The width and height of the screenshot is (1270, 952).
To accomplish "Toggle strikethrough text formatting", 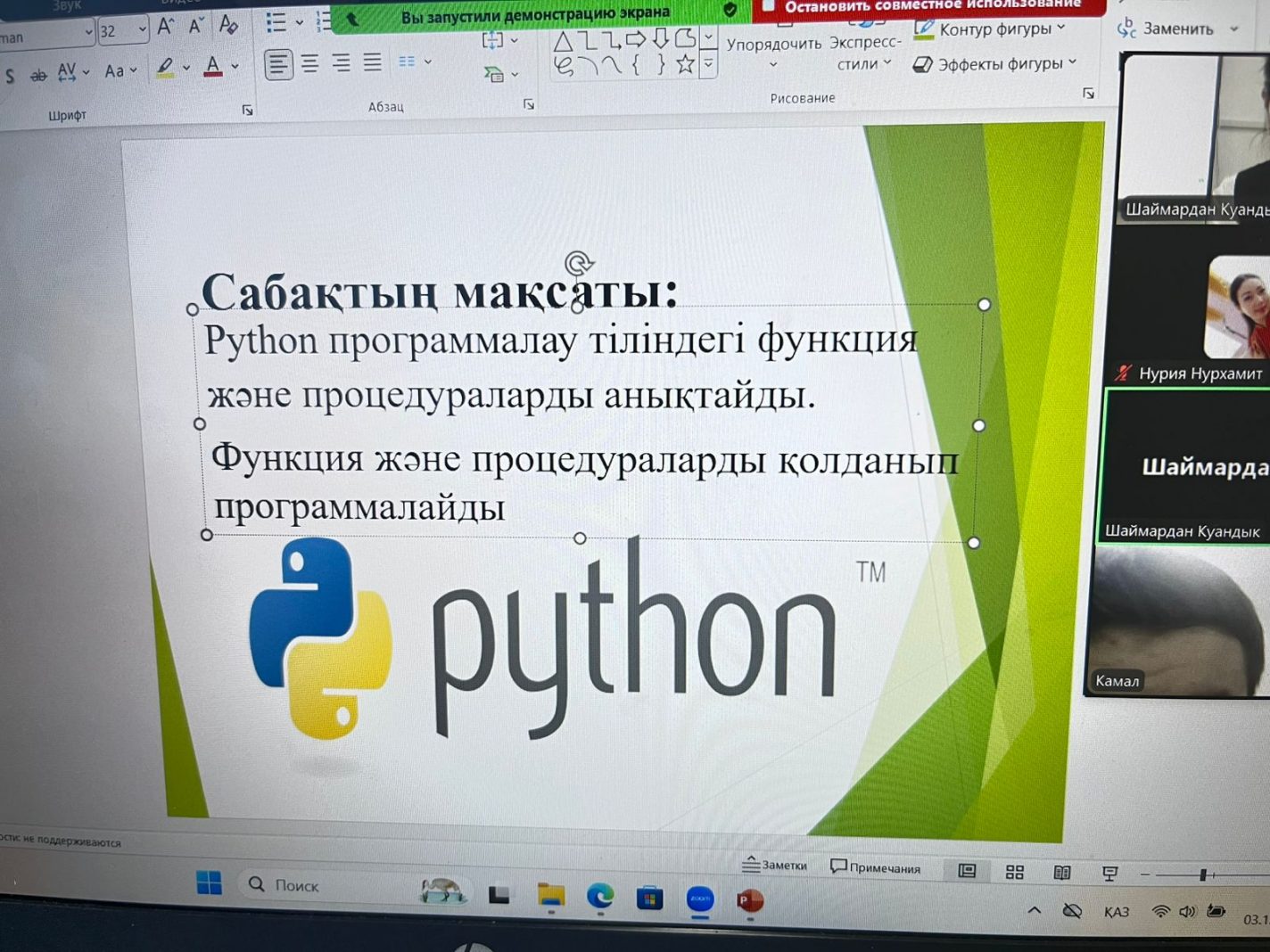I will pyautogui.click(x=38, y=76).
